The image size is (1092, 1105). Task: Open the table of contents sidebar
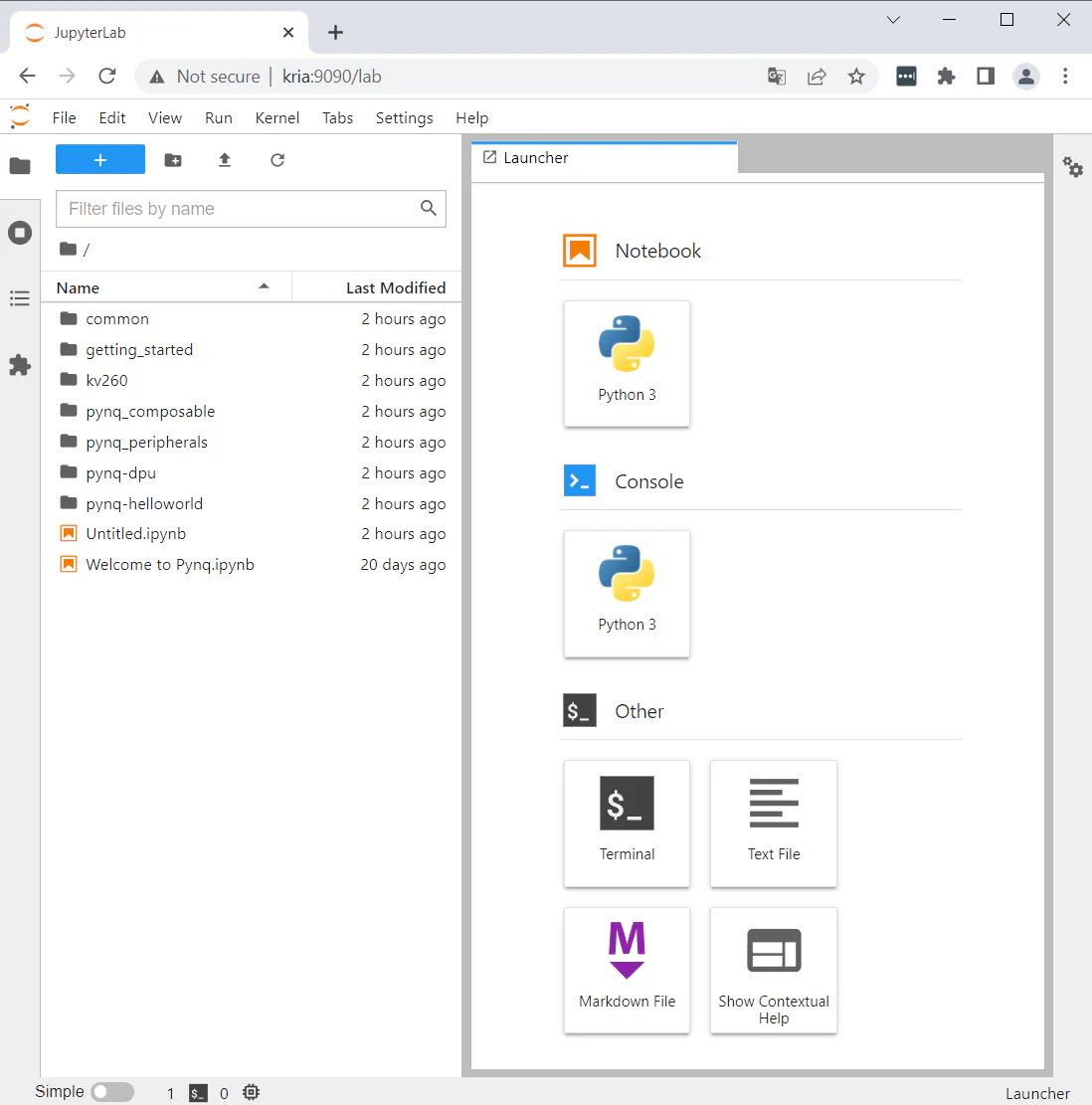tap(20, 297)
